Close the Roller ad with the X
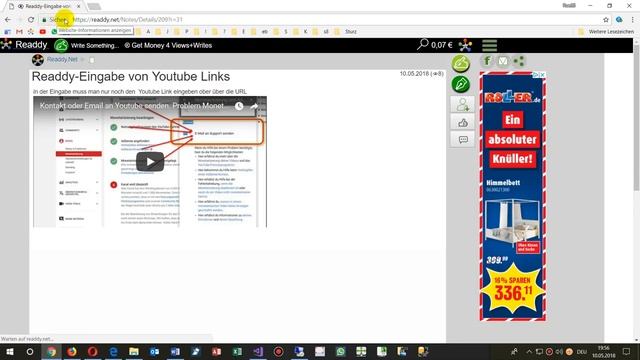This screenshot has height=360, width=640. [542, 75]
